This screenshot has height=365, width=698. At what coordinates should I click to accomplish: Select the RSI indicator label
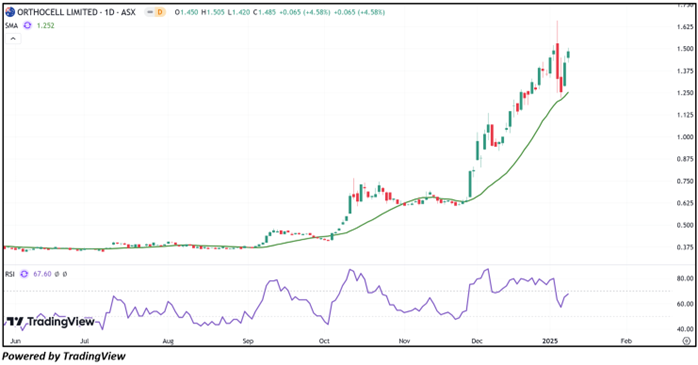(x=10, y=274)
